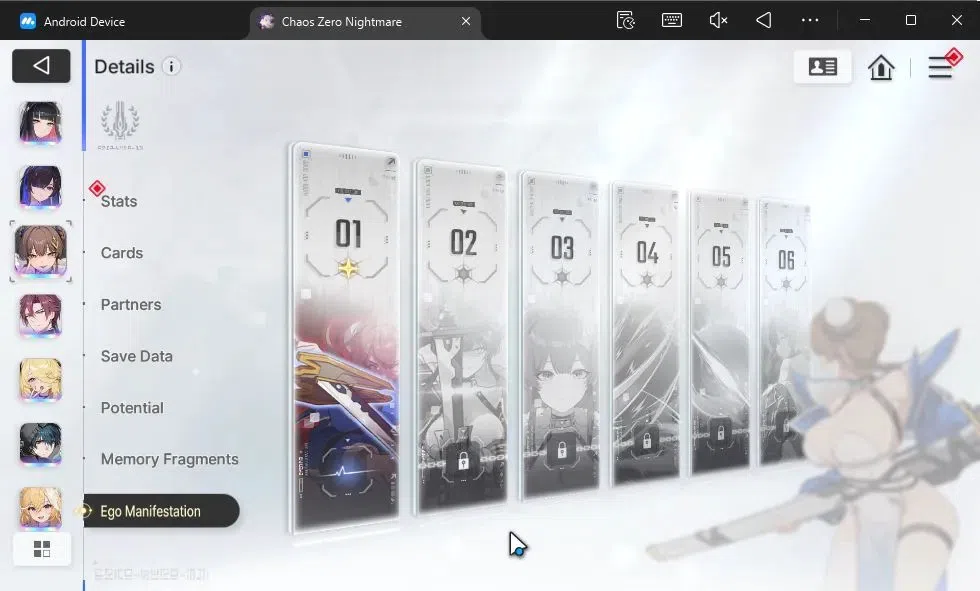
Task: Click the lock icon on panel 03
Action: click(561, 450)
